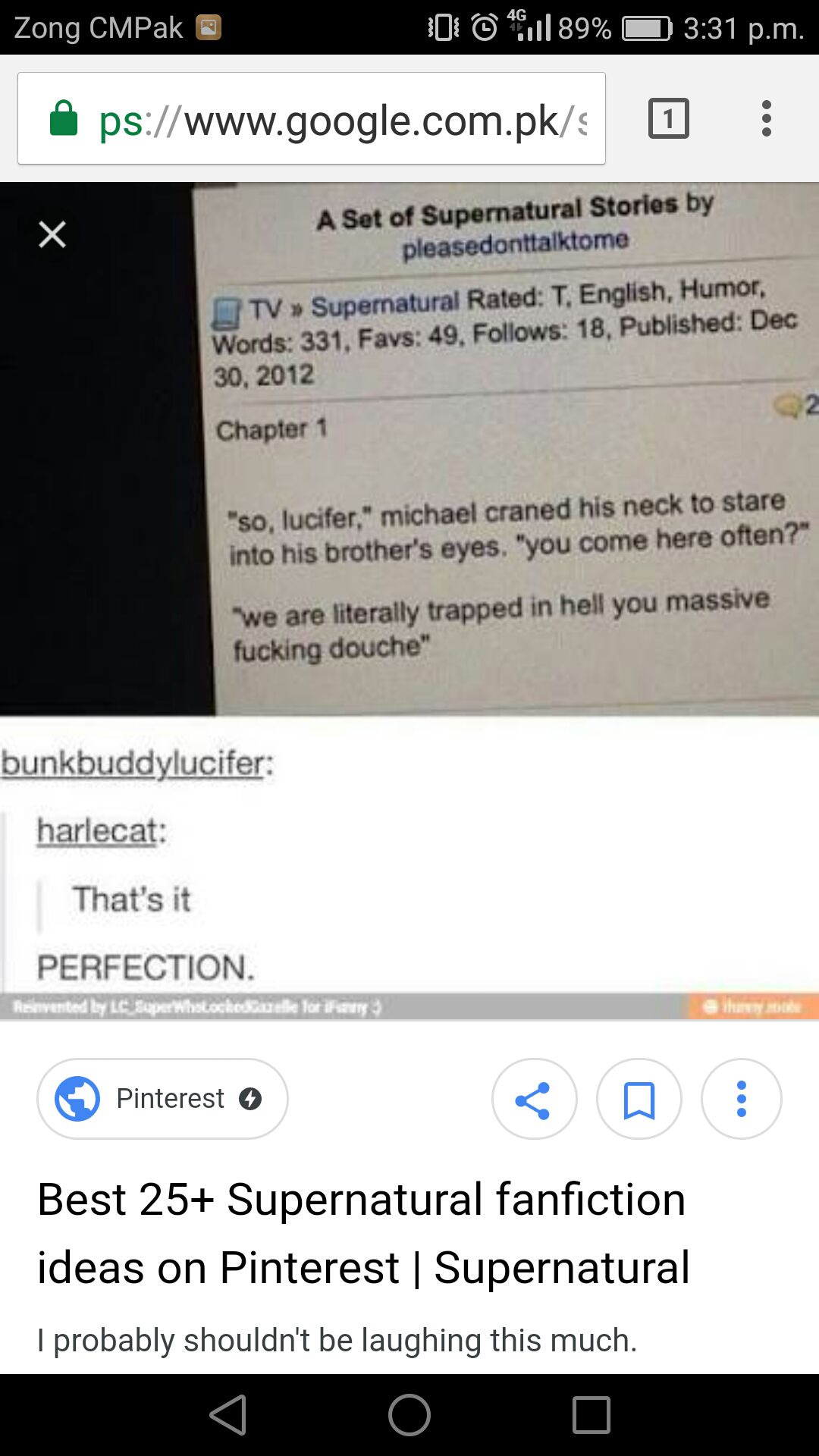Tap the image notification icon in status bar
The image size is (819, 1456).
click(x=209, y=28)
